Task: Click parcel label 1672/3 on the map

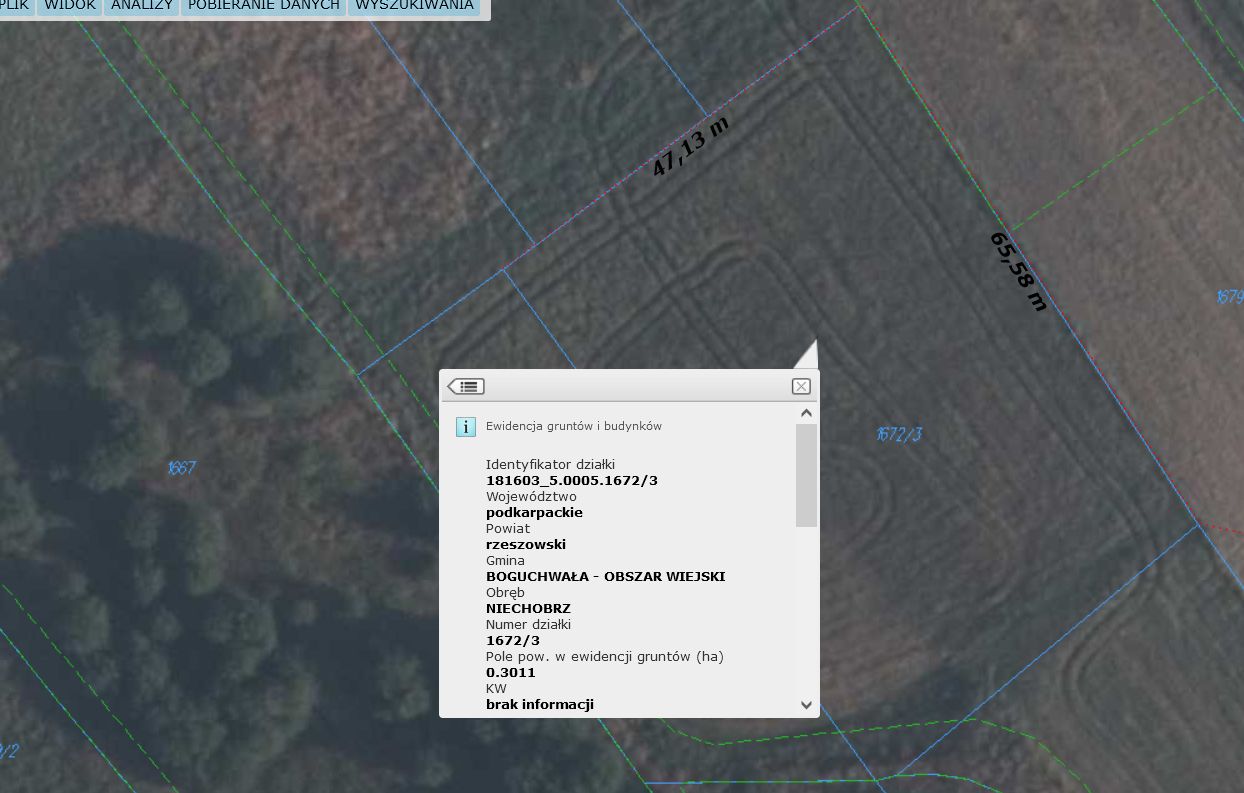Action: (898, 433)
